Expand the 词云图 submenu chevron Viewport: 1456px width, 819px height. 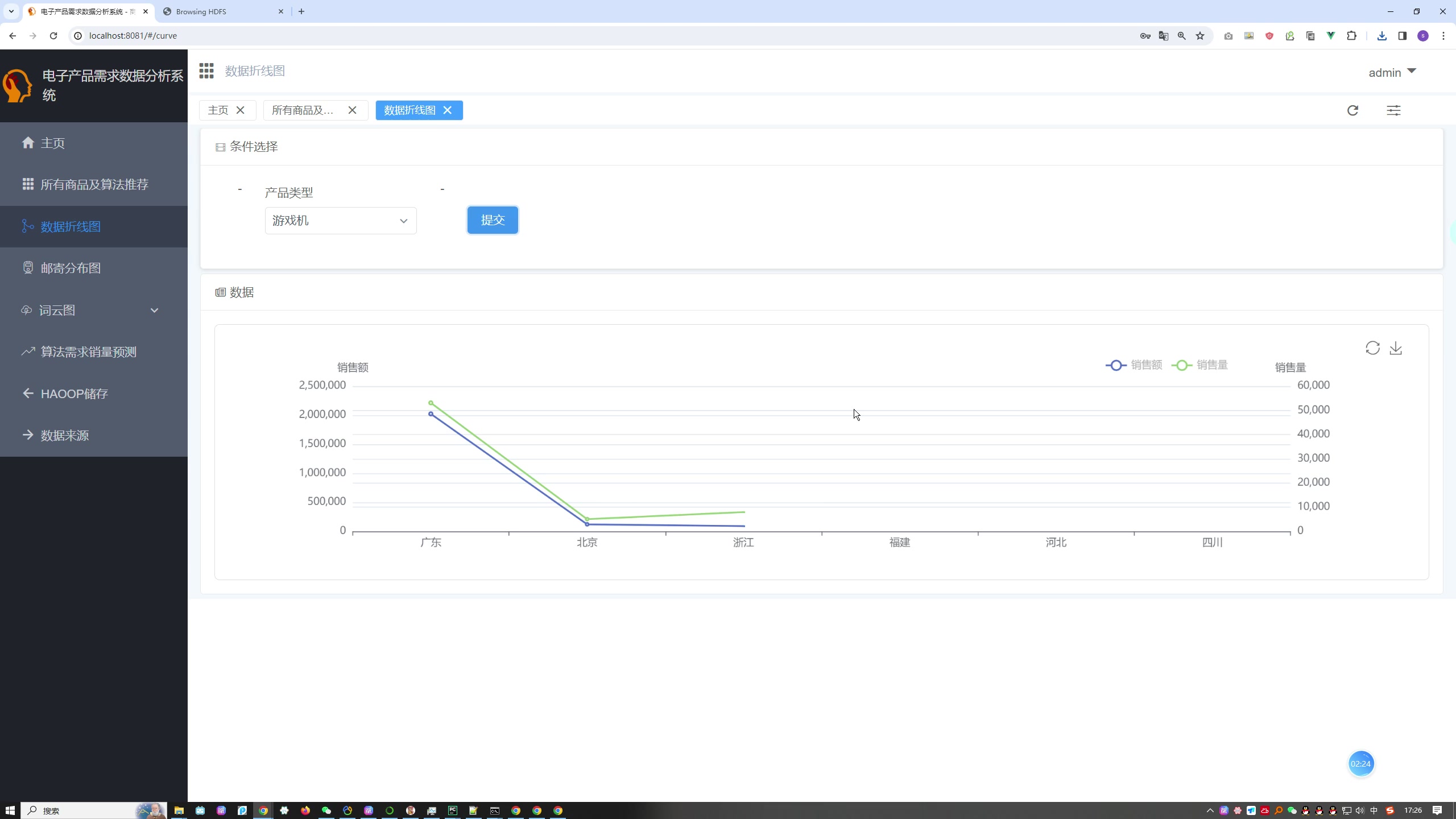click(x=154, y=310)
